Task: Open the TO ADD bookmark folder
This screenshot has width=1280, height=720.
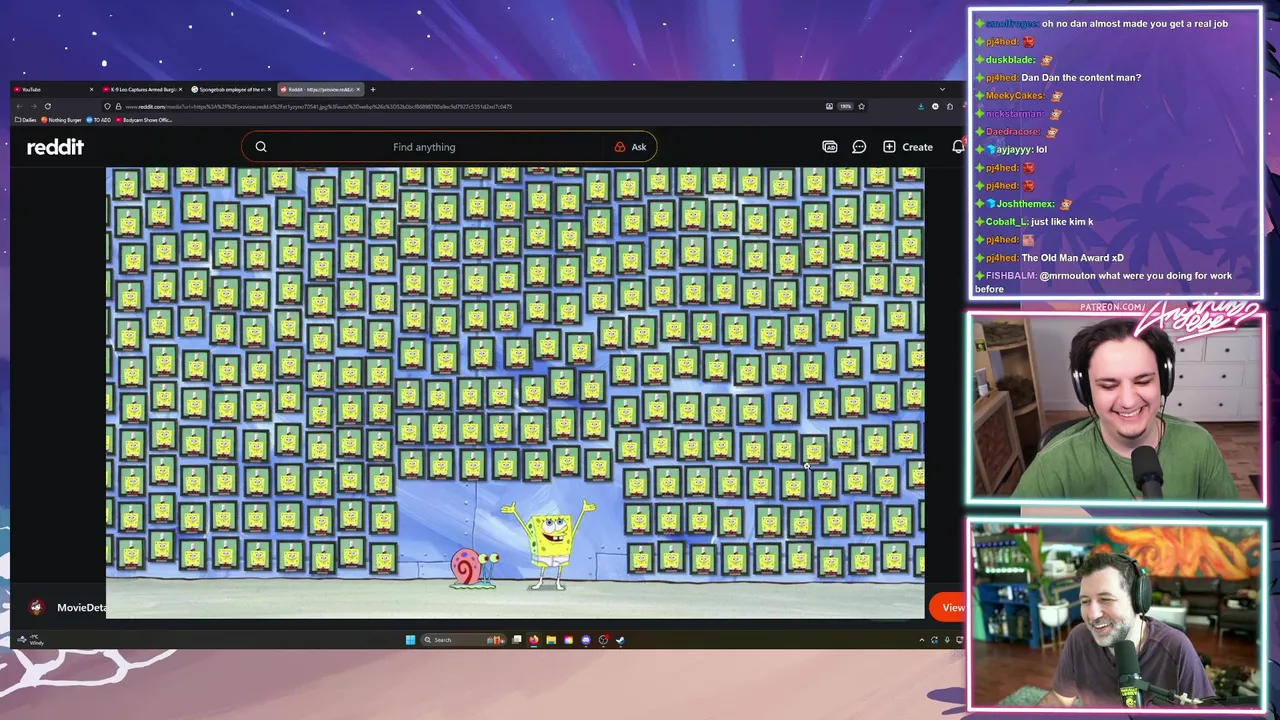Action: pyautogui.click(x=99, y=120)
